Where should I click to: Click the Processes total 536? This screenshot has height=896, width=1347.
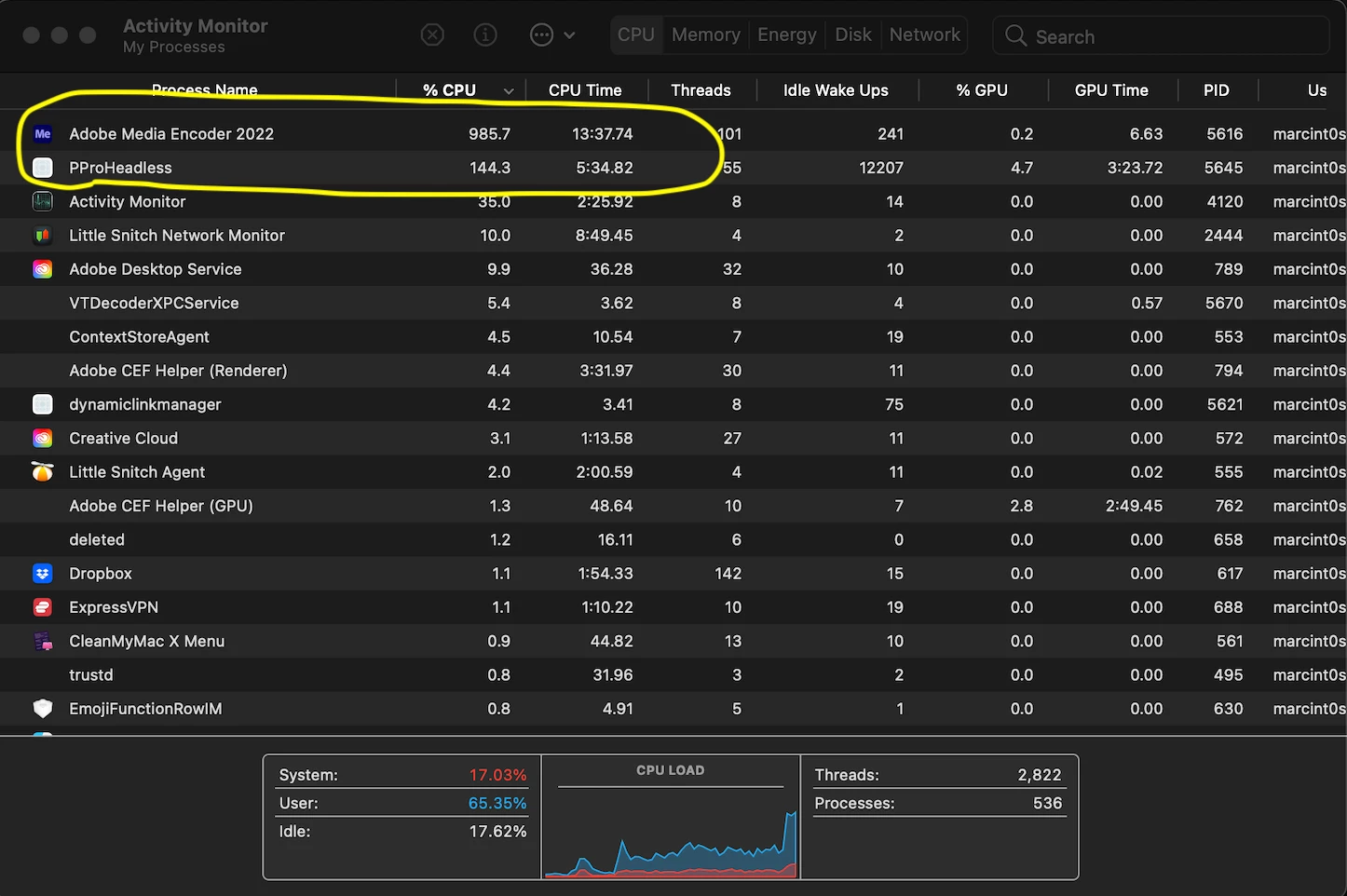pyautogui.click(x=1047, y=803)
